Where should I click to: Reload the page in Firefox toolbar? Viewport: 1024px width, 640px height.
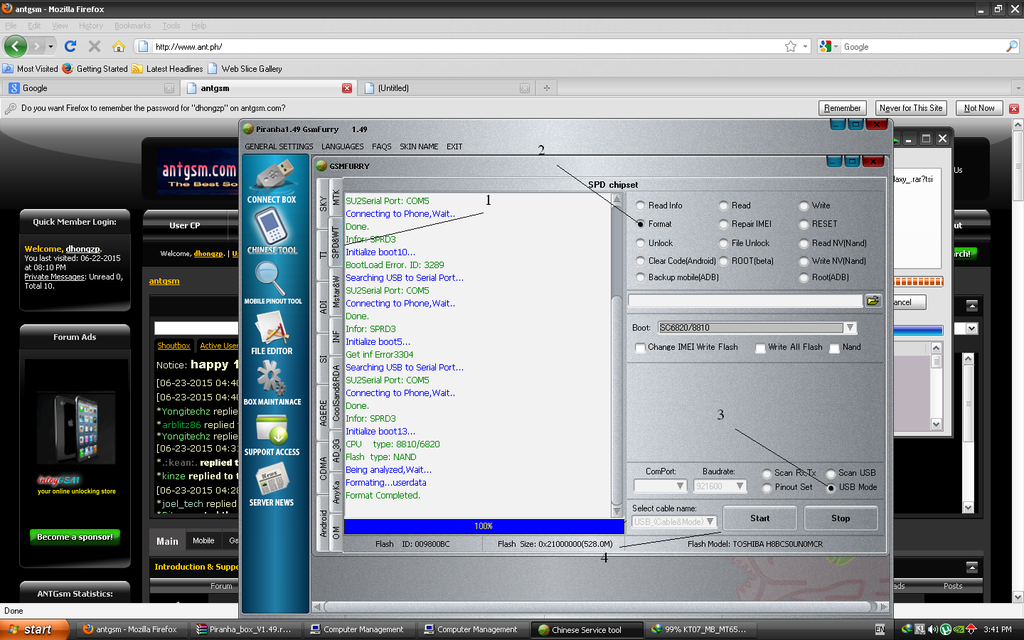click(x=70, y=46)
